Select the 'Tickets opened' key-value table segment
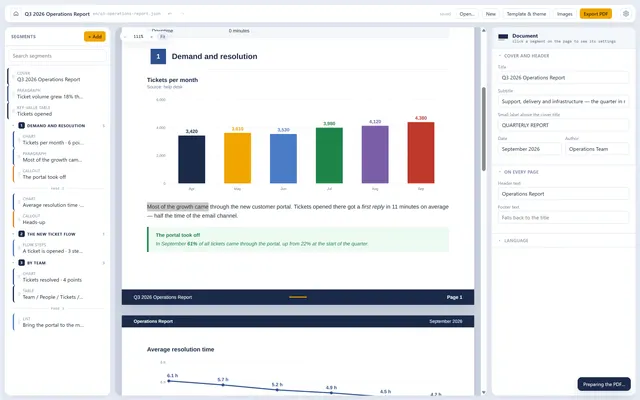The height and width of the screenshot is (400, 640). [x=57, y=111]
